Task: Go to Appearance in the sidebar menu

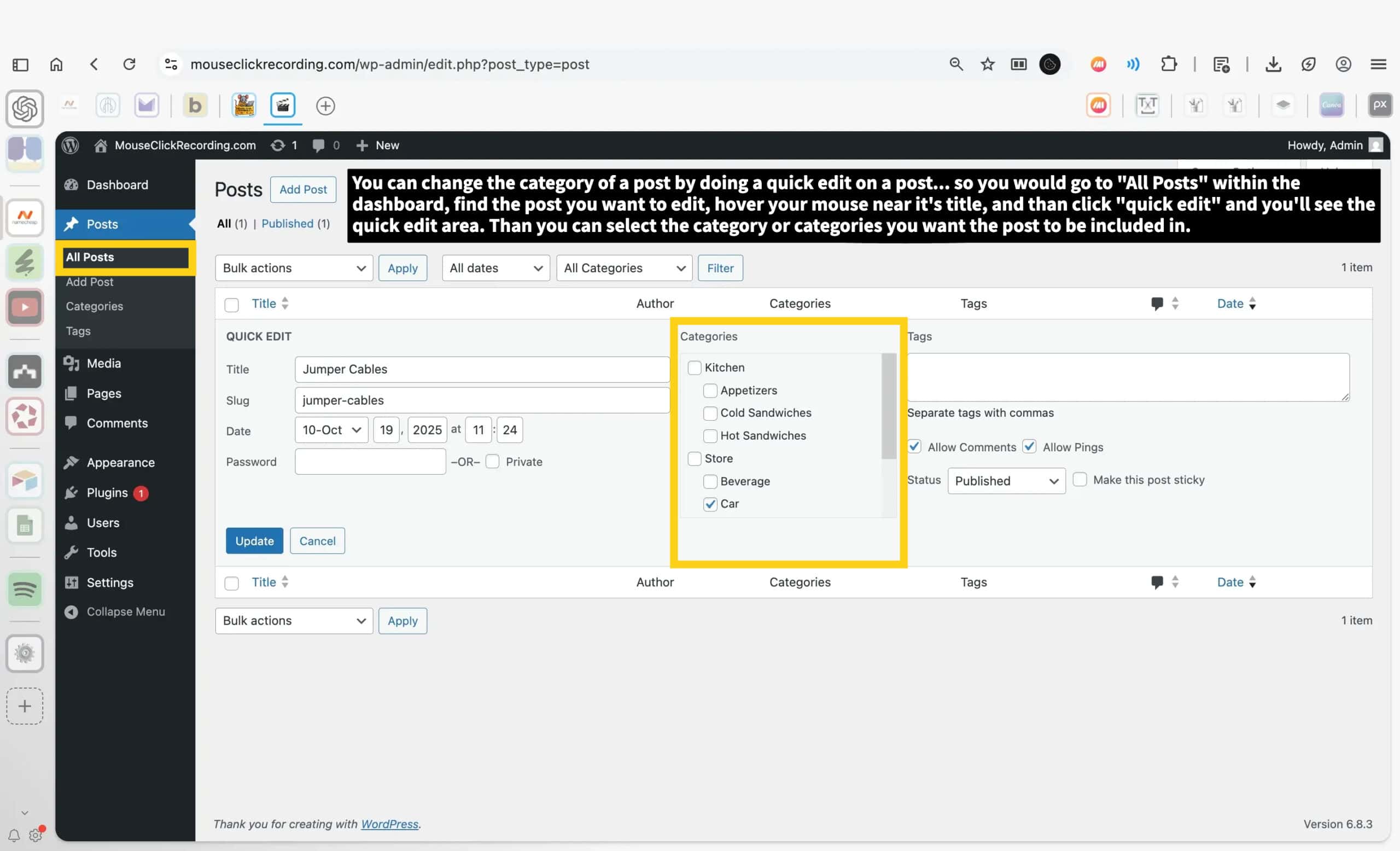Action: click(120, 463)
